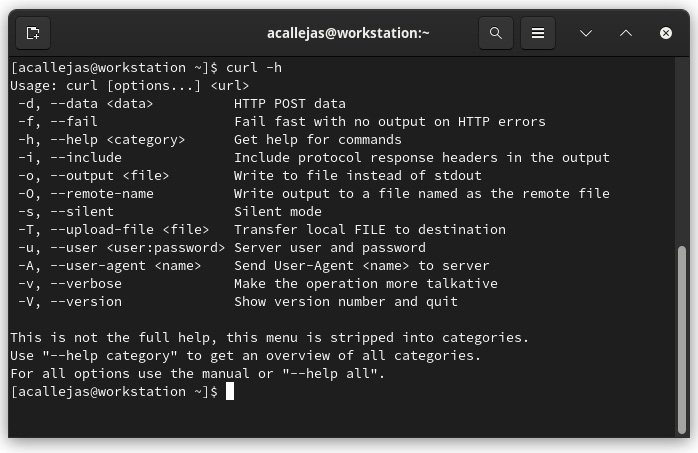Screen dimensions: 698x453
Task: Click the '--user-agent <name>' option
Action: point(126,266)
